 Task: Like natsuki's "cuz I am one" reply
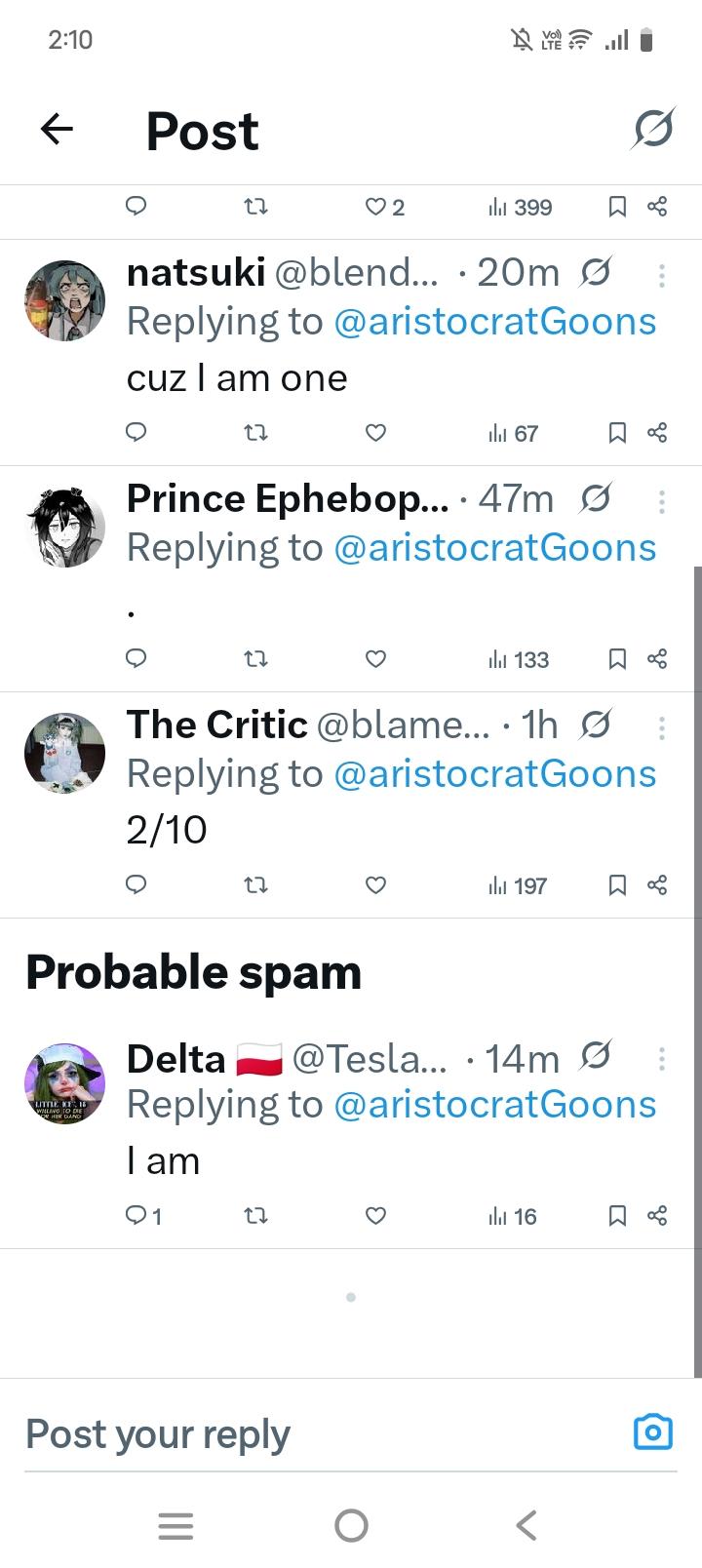pos(376,432)
